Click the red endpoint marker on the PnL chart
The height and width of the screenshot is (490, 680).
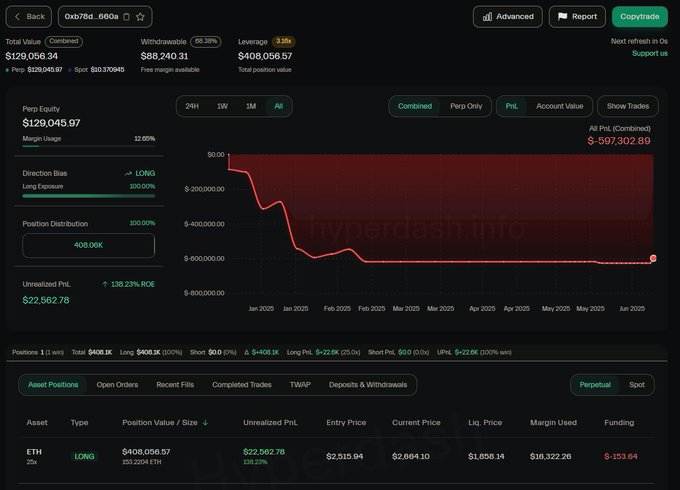click(653, 258)
